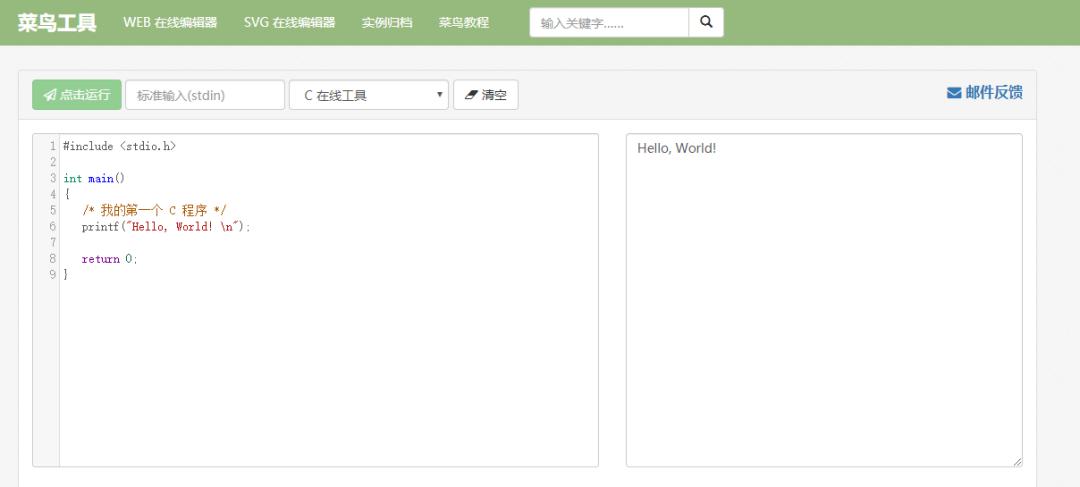
Task: Open the 菜鸟教程 nav link
Action: [x=464, y=22]
